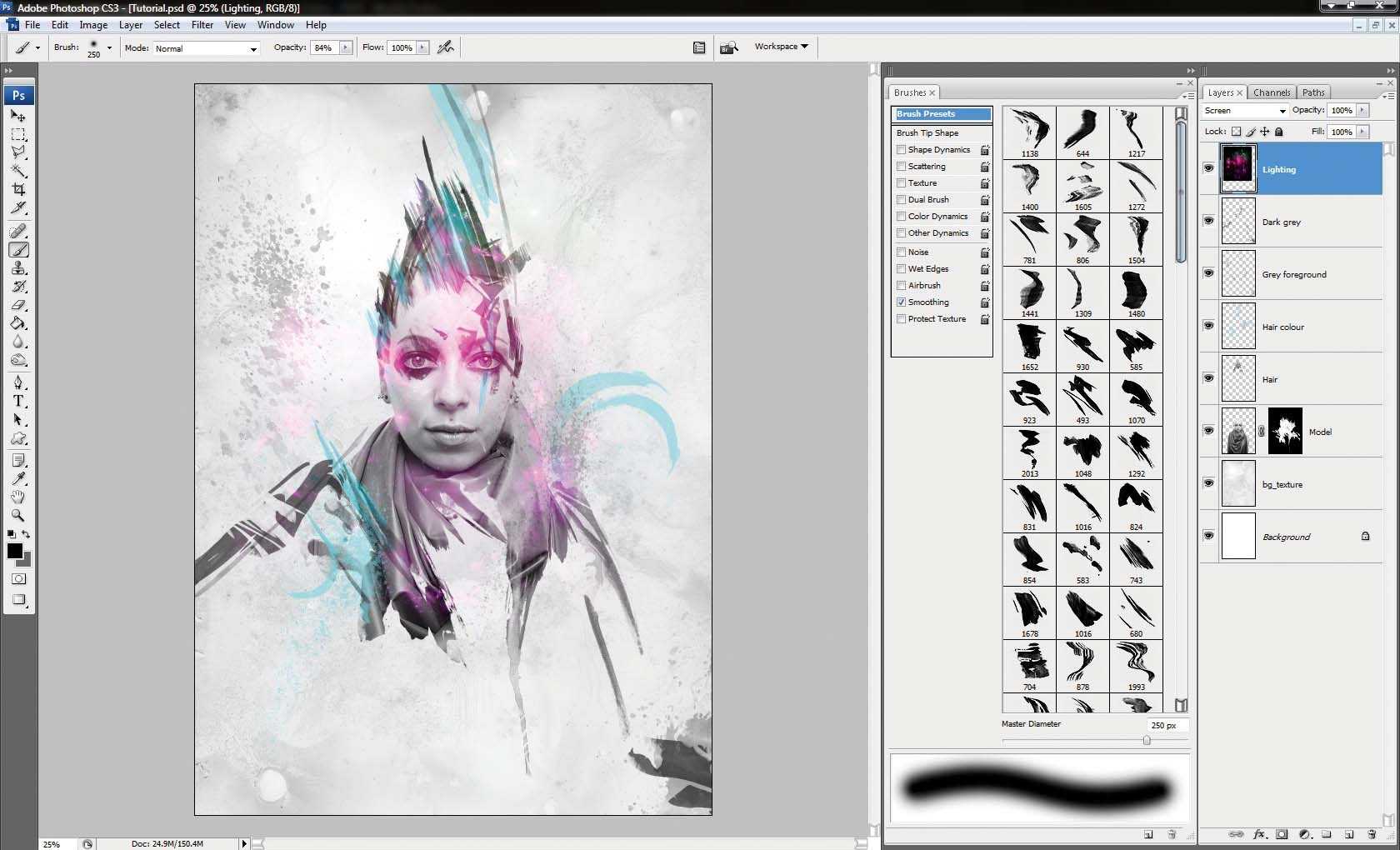
Task: Select Brush Presets option
Action: (x=942, y=114)
